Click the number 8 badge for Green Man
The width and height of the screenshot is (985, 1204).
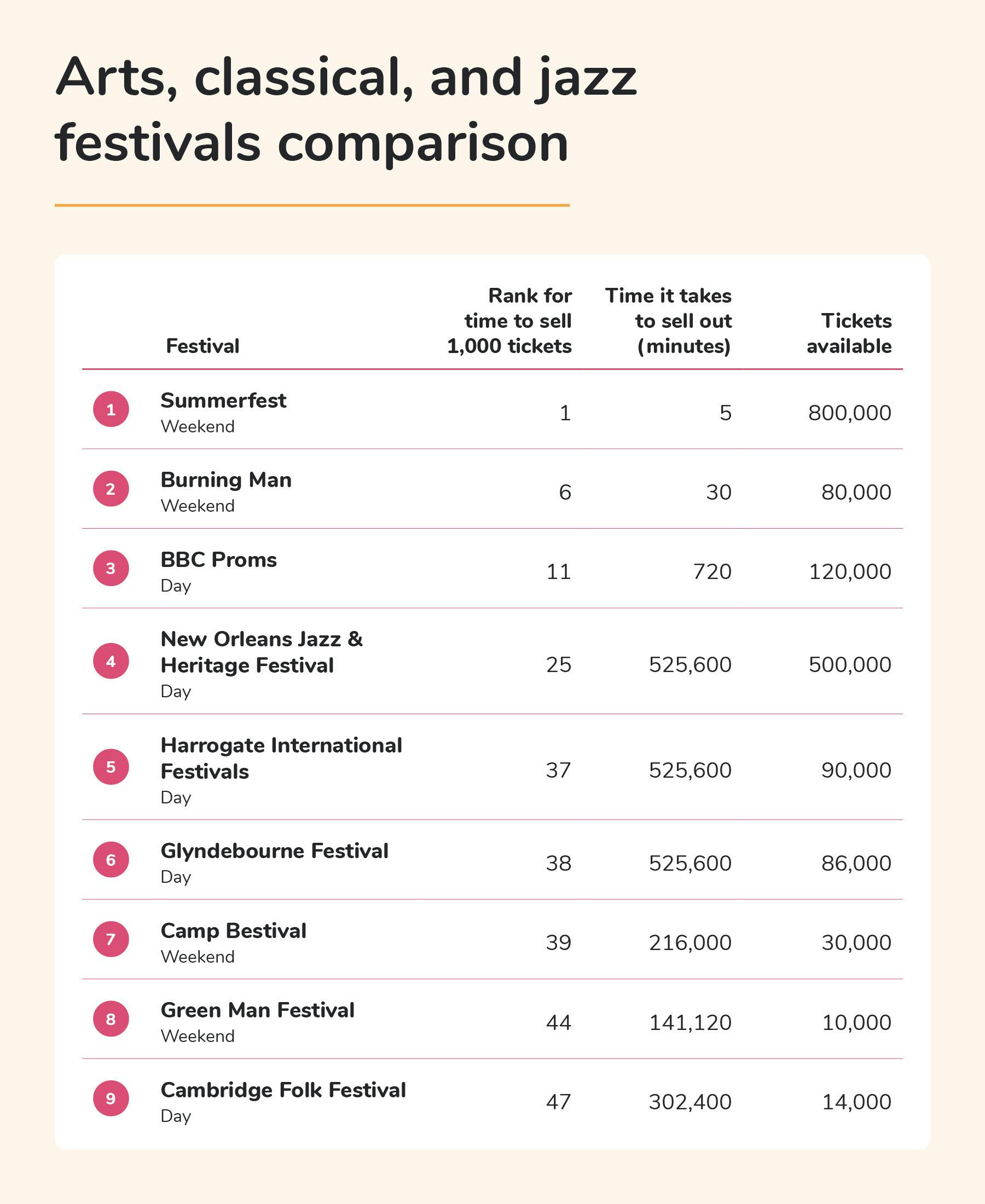pyautogui.click(x=111, y=1018)
